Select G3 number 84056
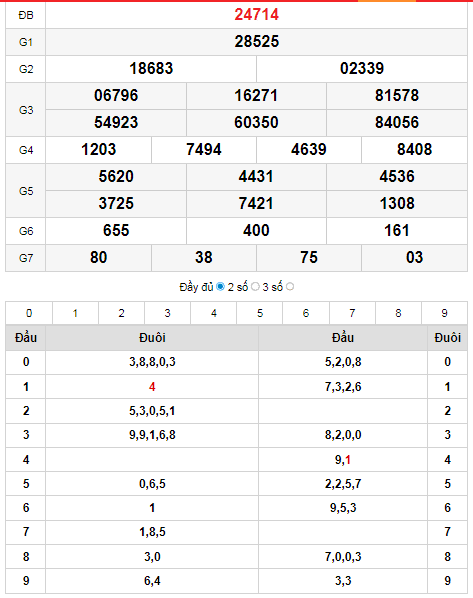The image size is (473, 598). (x=397, y=122)
